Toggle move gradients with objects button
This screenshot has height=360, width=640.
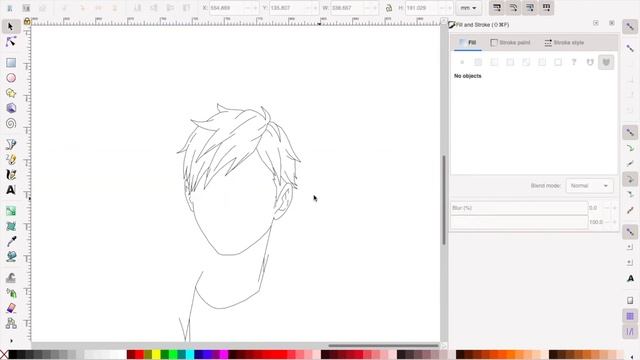pos(530,8)
